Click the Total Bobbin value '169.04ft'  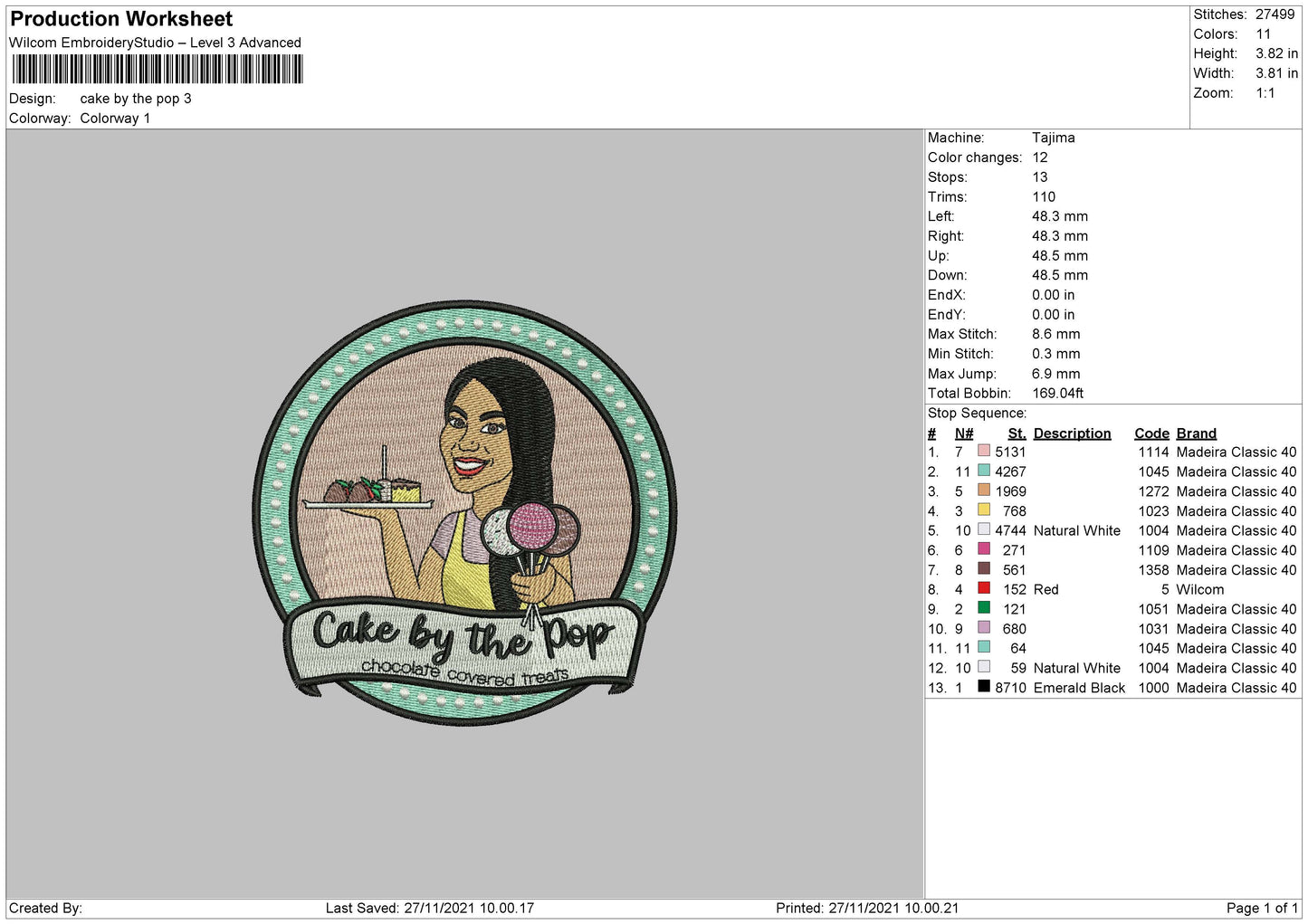[x=1057, y=393]
